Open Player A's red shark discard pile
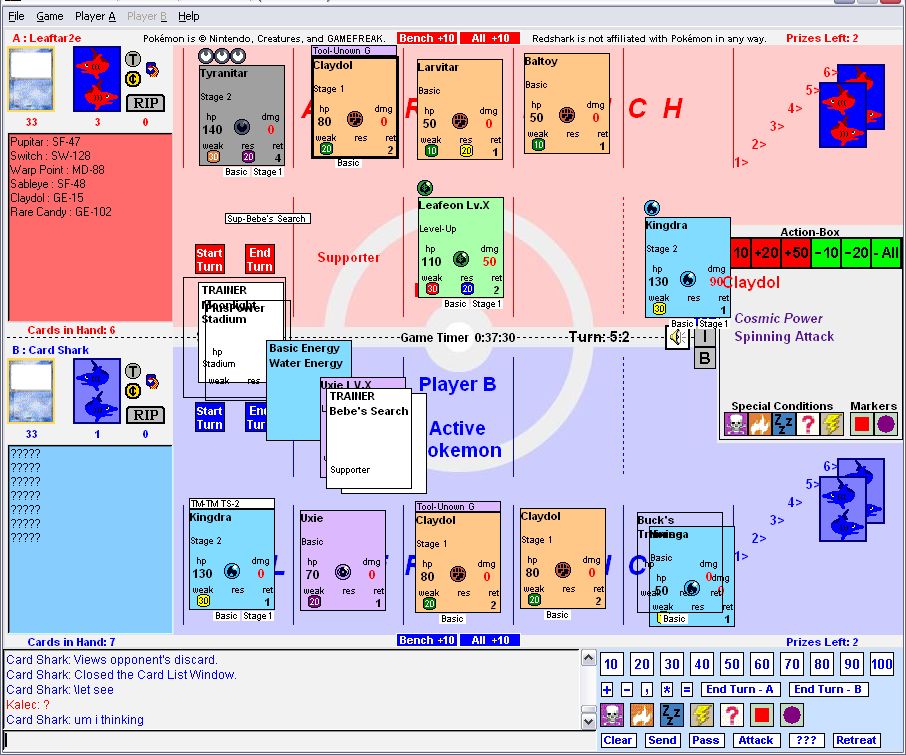 coord(97,79)
